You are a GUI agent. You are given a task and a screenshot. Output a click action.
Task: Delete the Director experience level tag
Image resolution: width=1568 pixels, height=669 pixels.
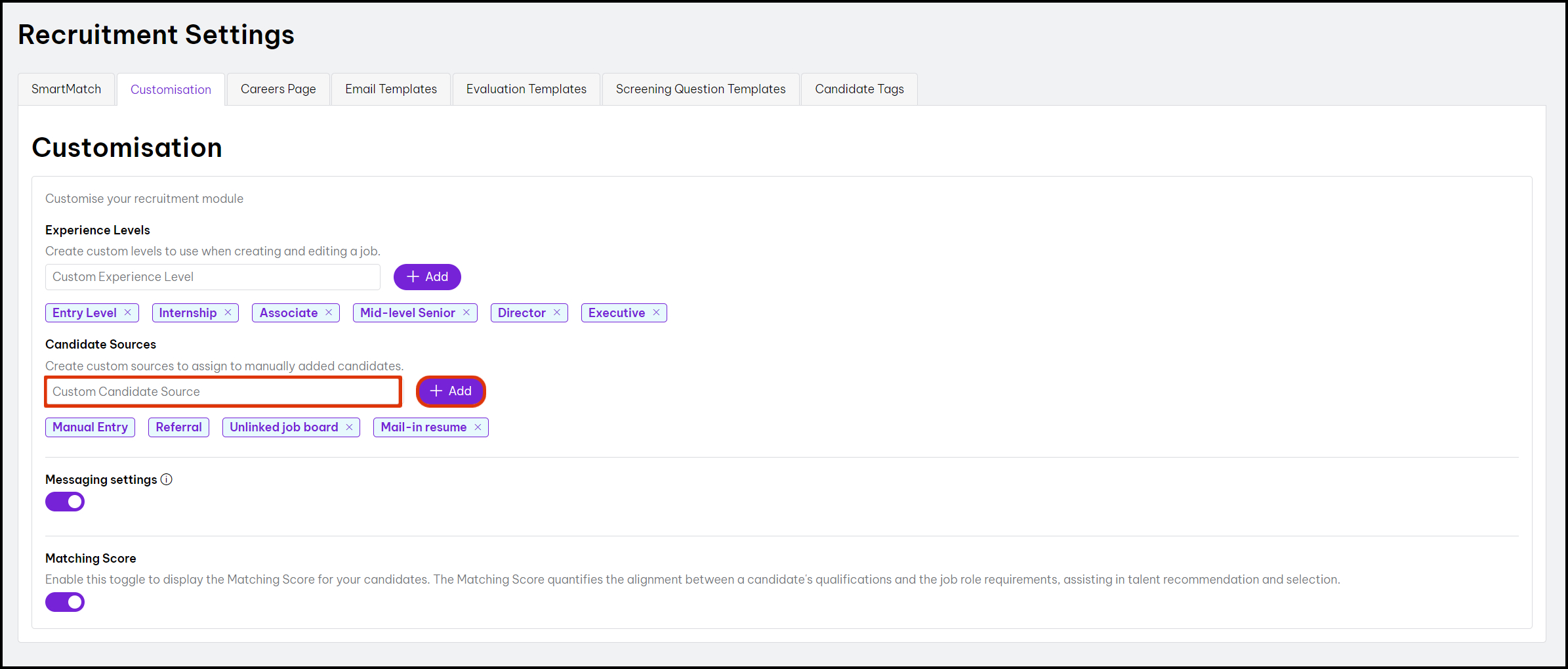coord(557,313)
